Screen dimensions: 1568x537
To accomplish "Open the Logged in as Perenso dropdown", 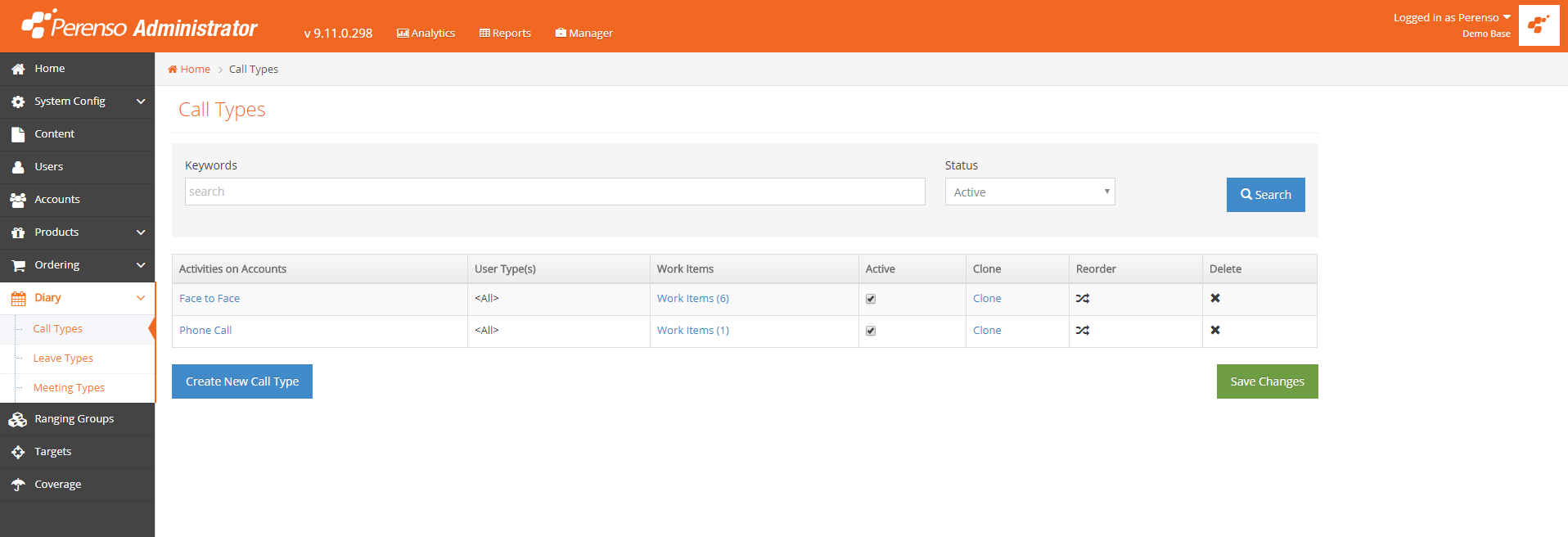I will [1452, 18].
